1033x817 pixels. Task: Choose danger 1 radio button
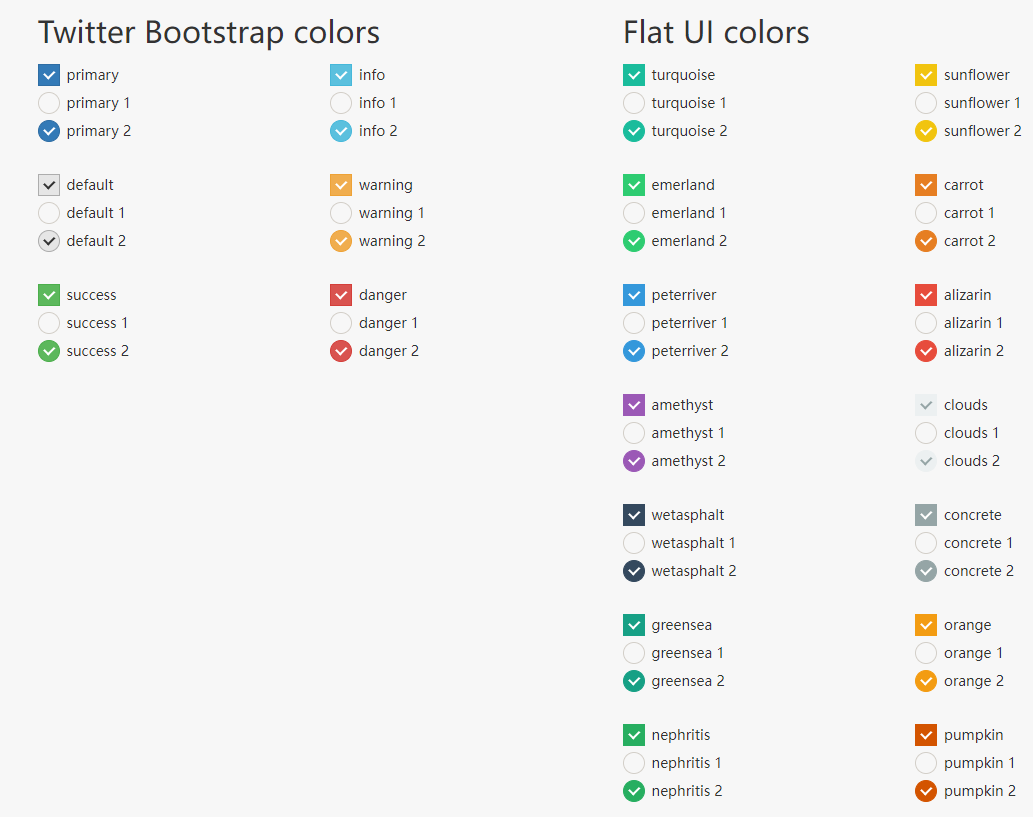click(341, 323)
